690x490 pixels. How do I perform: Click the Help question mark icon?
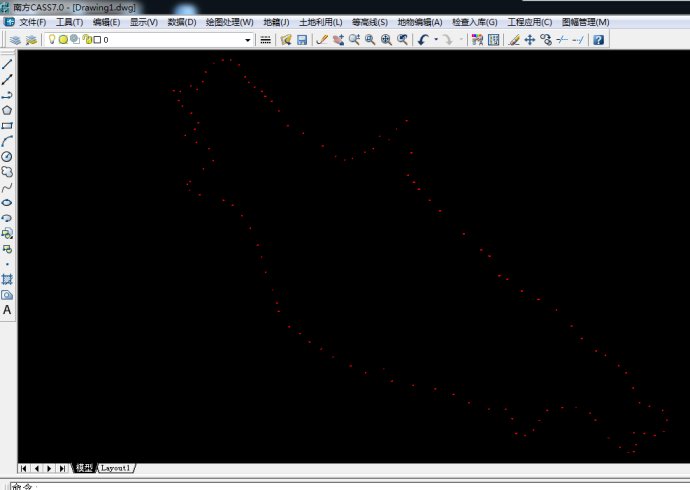pyautogui.click(x=598, y=40)
